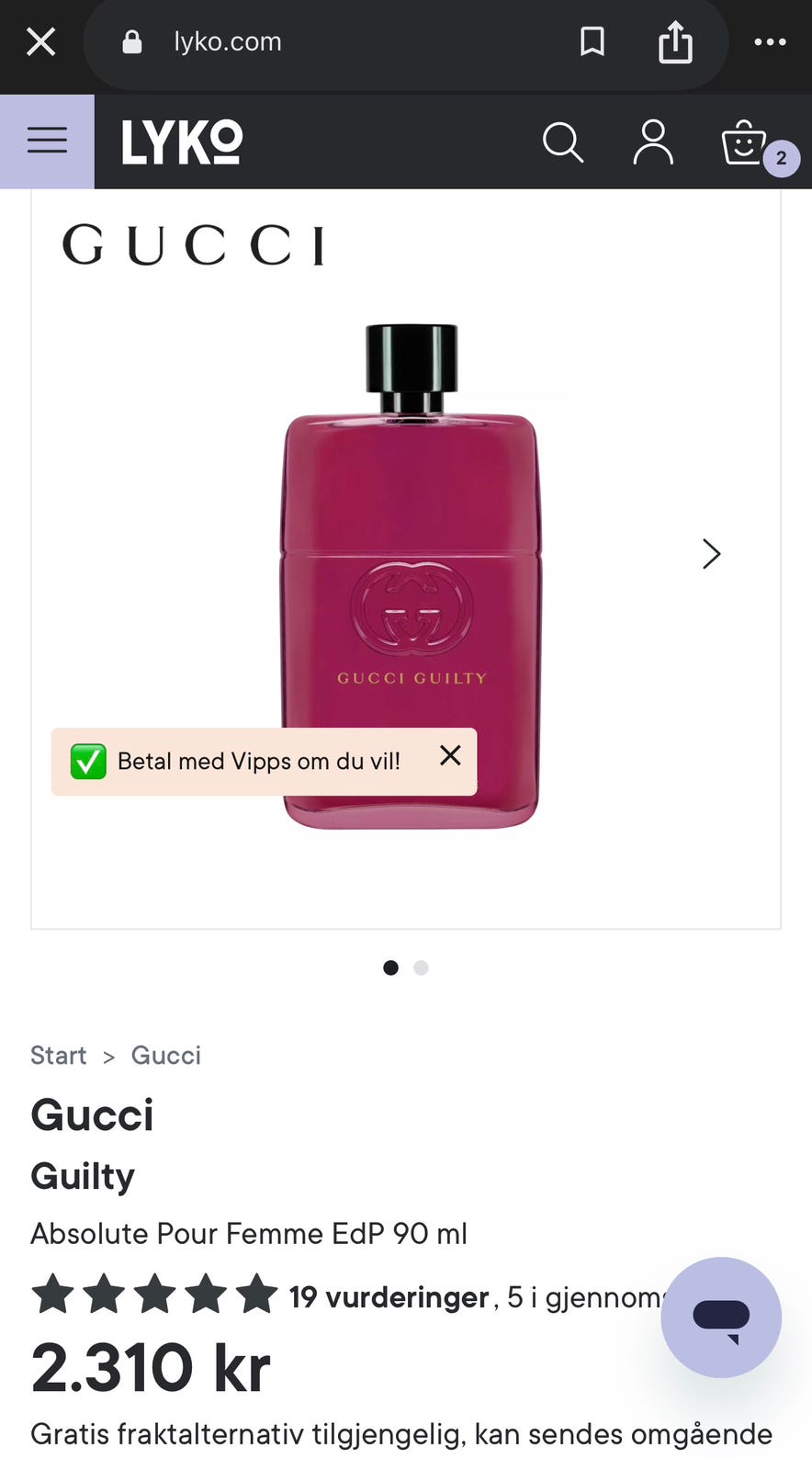The height and width of the screenshot is (1470, 812).
Task: Open the 19 vurderinger reviews link
Action: point(389,1296)
